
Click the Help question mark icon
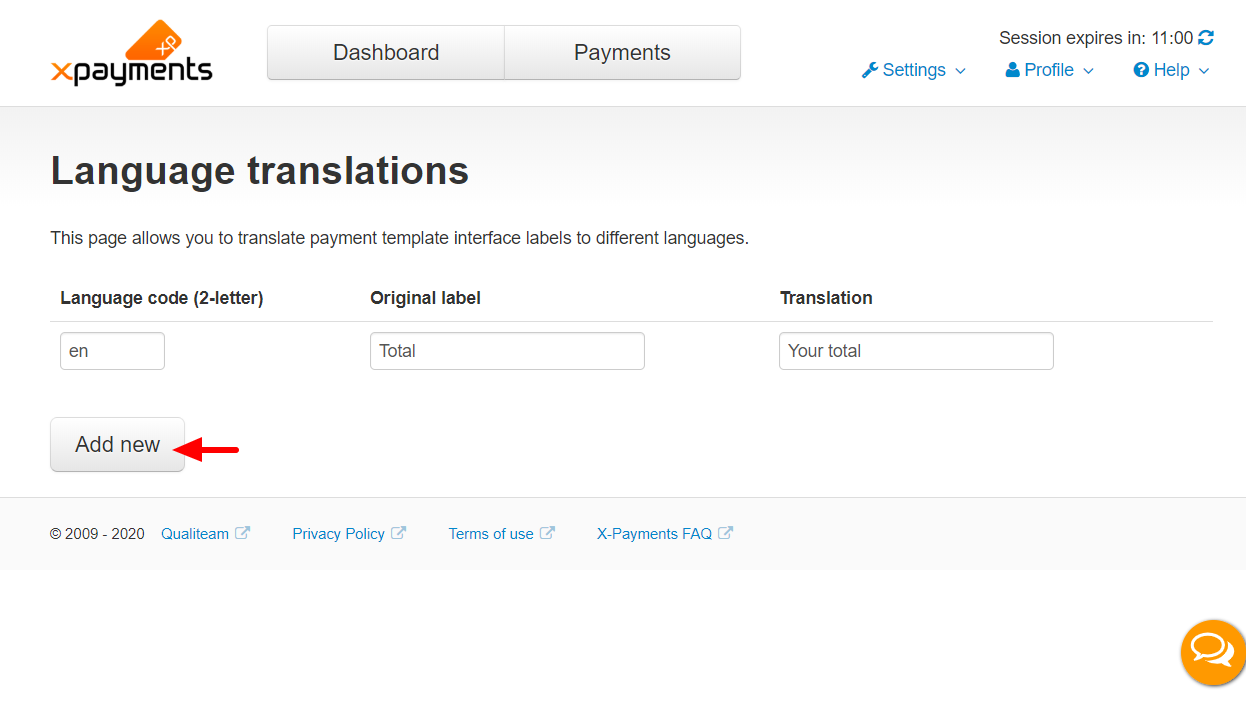[x=1141, y=70]
